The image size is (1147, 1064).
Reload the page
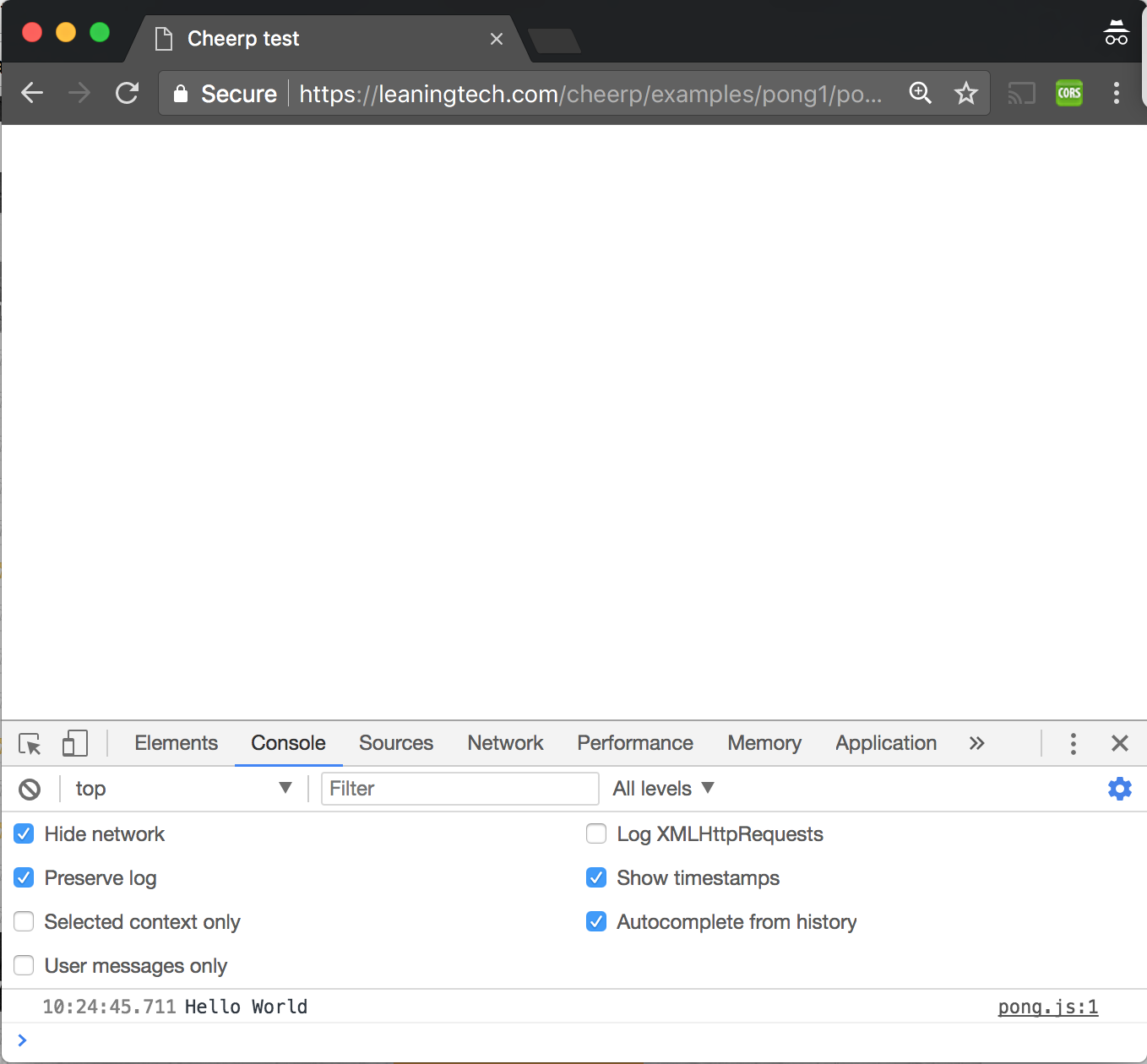click(x=127, y=93)
